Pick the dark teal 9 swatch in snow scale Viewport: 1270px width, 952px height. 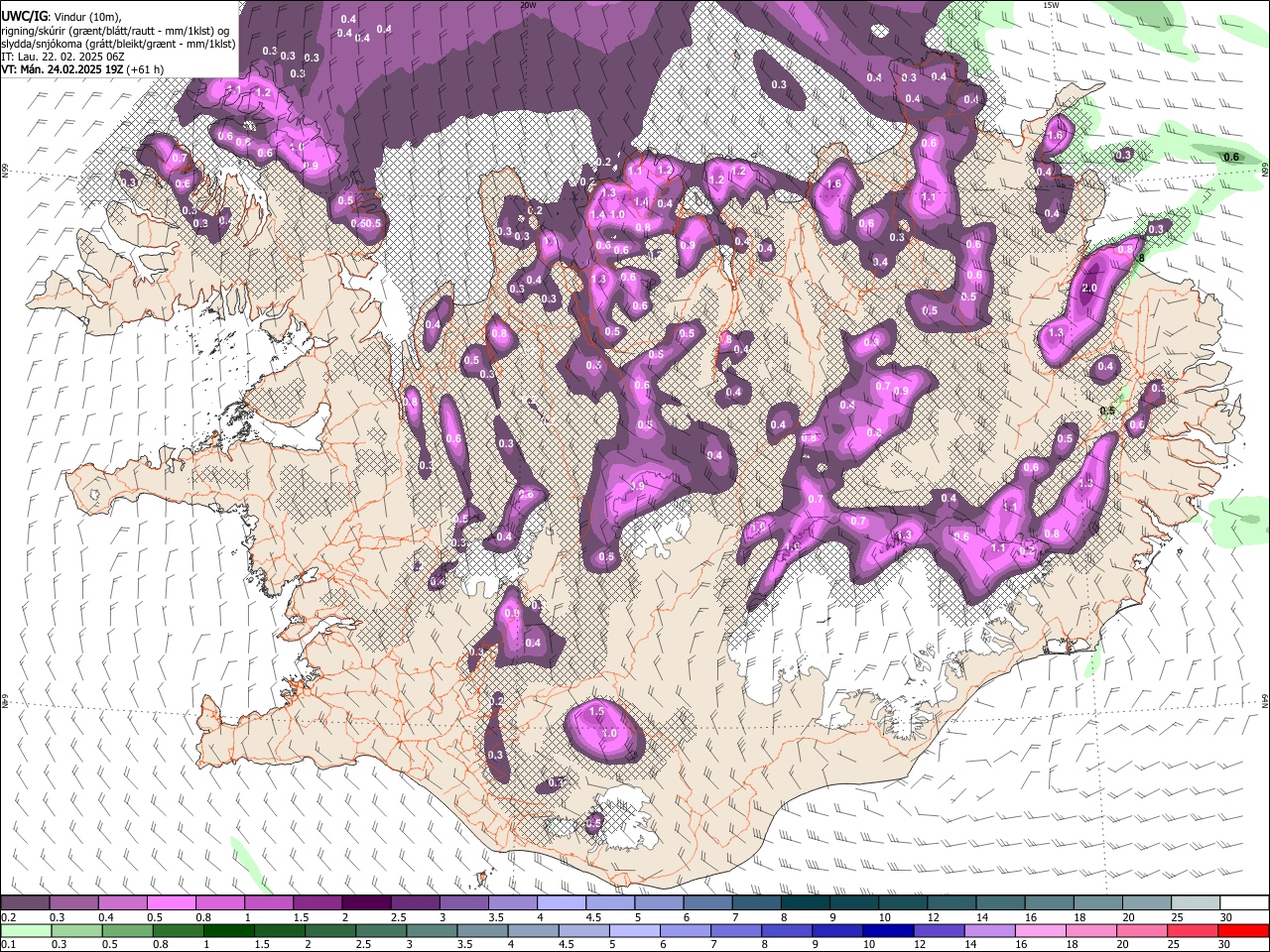tap(854, 903)
